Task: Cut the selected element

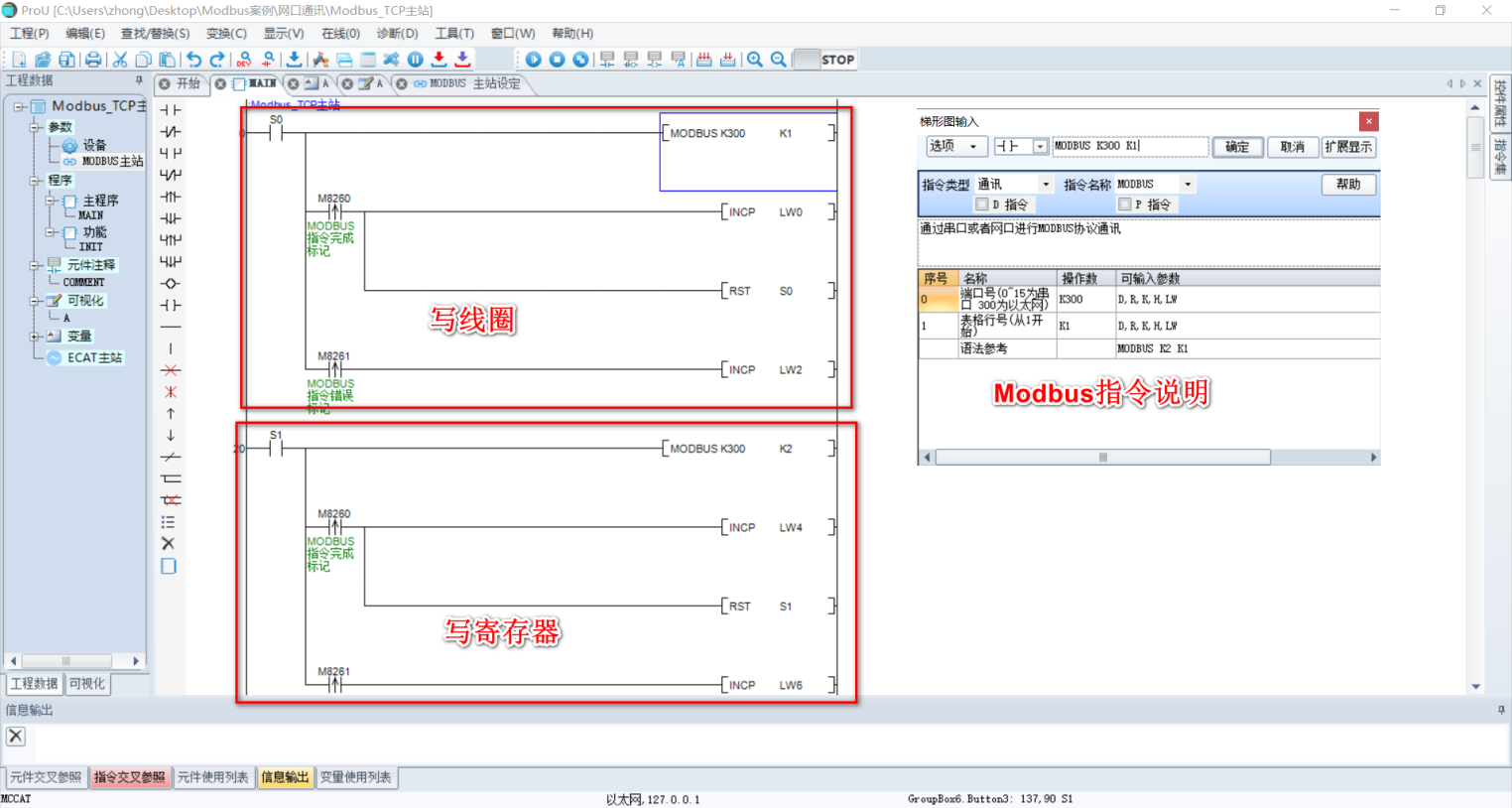Action: [x=120, y=60]
